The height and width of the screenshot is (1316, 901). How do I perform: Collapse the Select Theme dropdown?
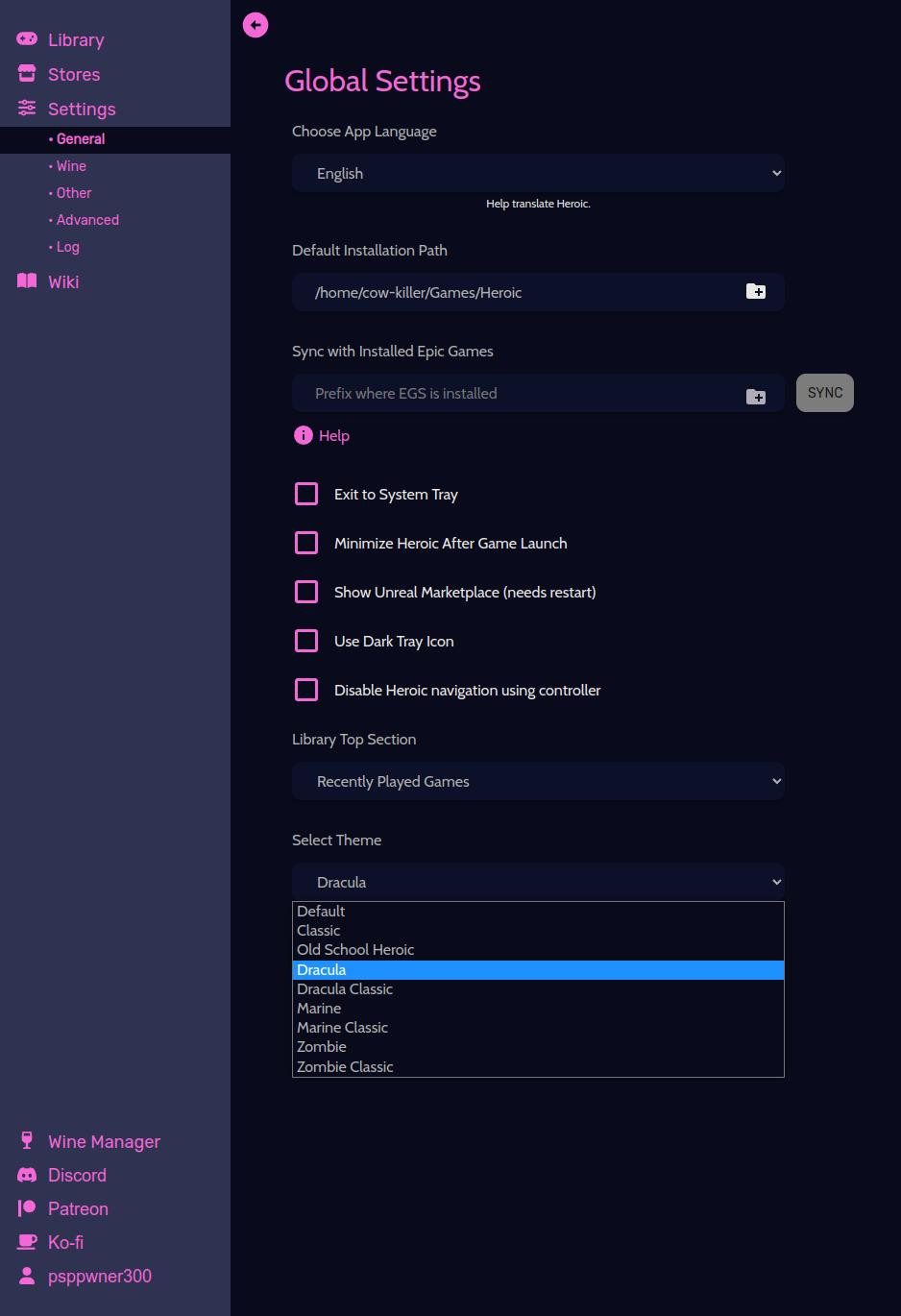538,882
